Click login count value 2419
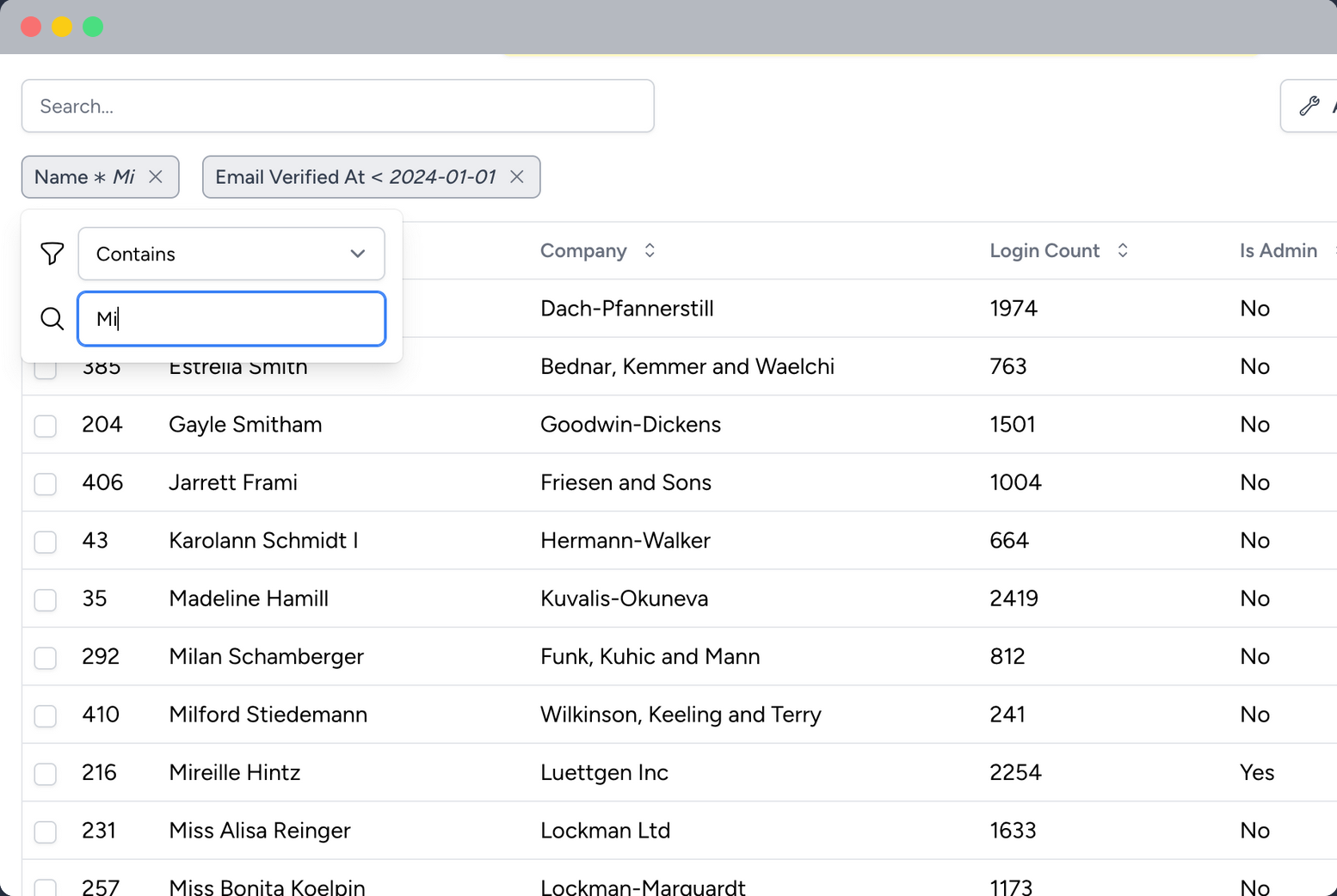Image resolution: width=1337 pixels, height=896 pixels. [x=1014, y=598]
